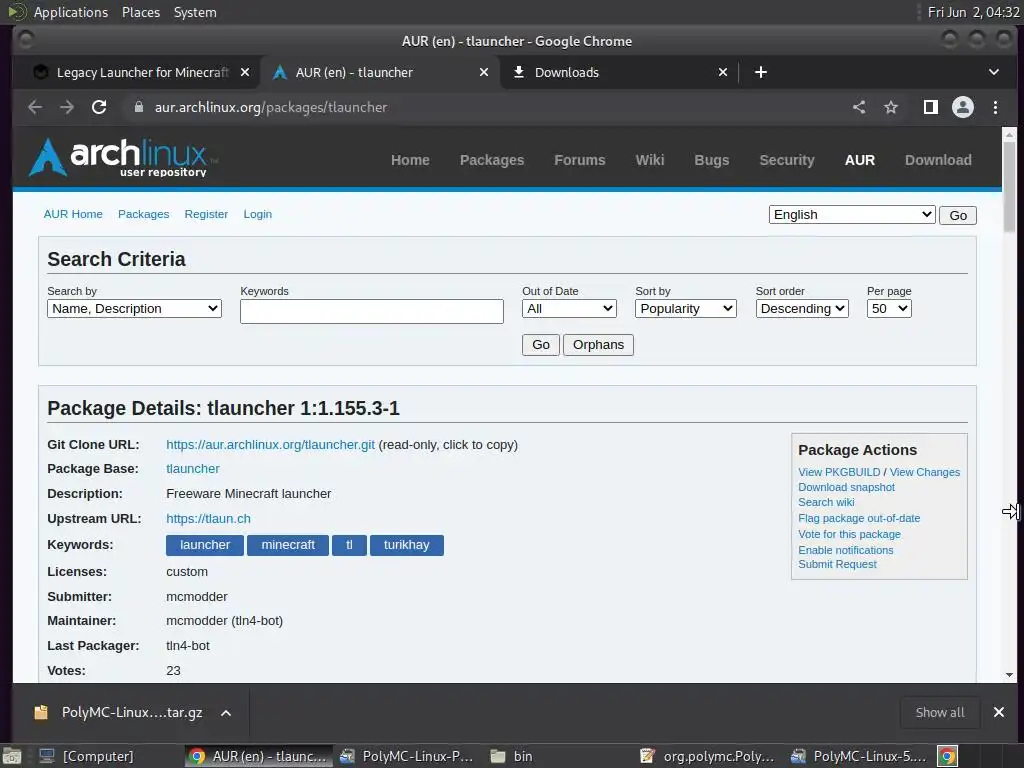Click the tl keyword tag
The height and width of the screenshot is (768, 1024).
(349, 545)
